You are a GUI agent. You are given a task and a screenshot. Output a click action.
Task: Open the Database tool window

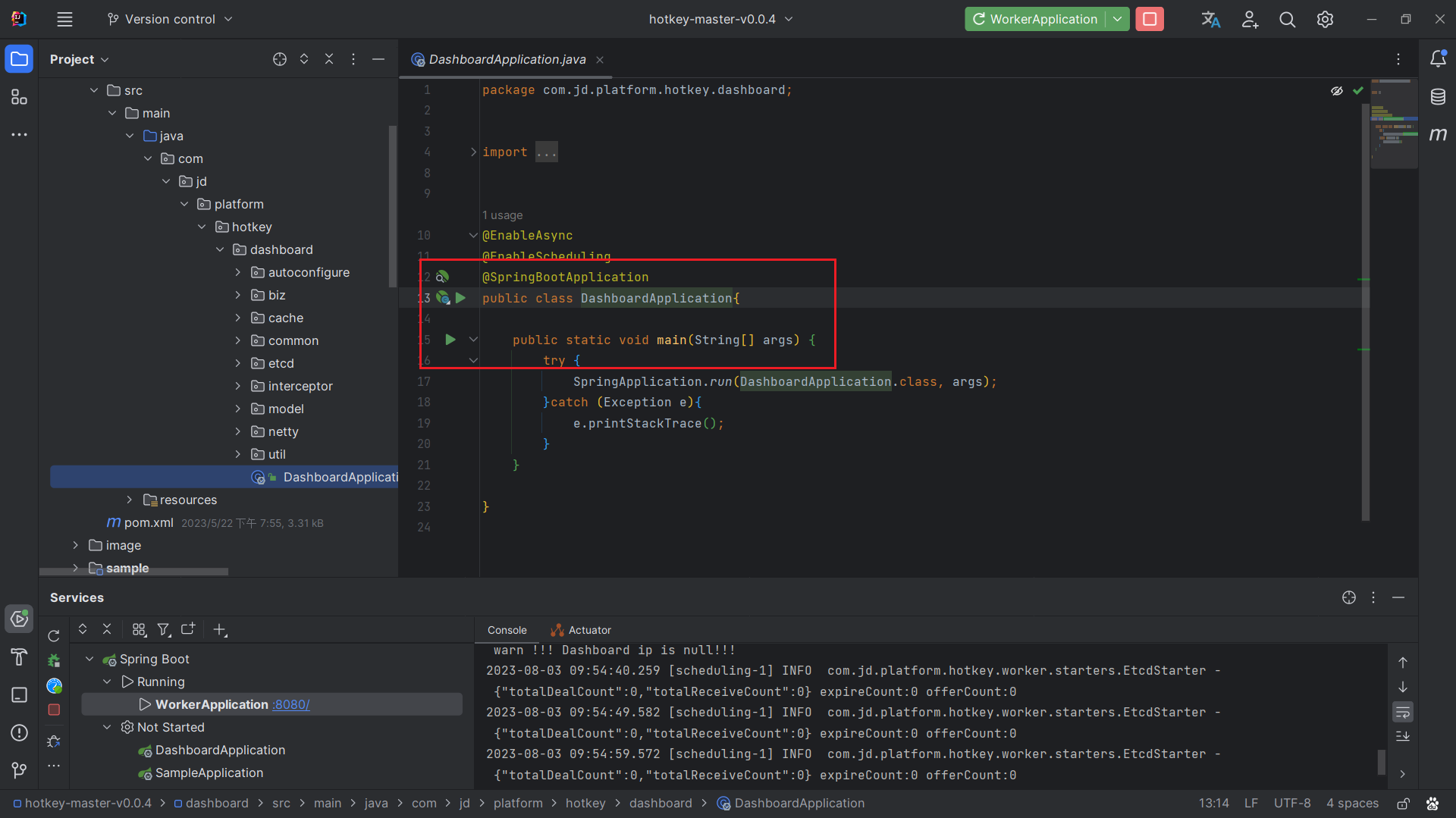[1438, 97]
